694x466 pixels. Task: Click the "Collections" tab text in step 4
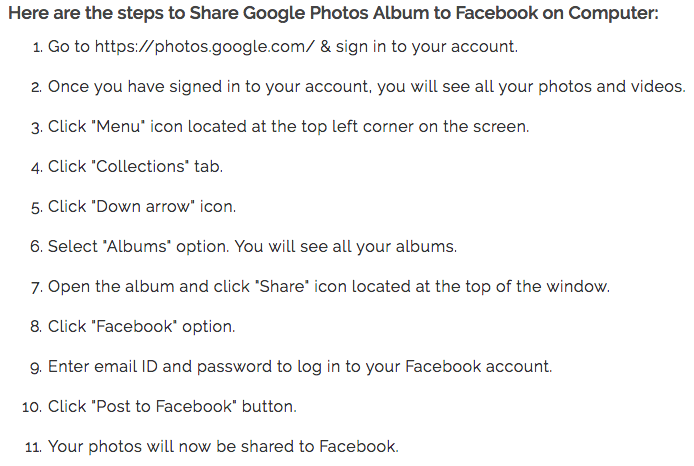coord(140,166)
